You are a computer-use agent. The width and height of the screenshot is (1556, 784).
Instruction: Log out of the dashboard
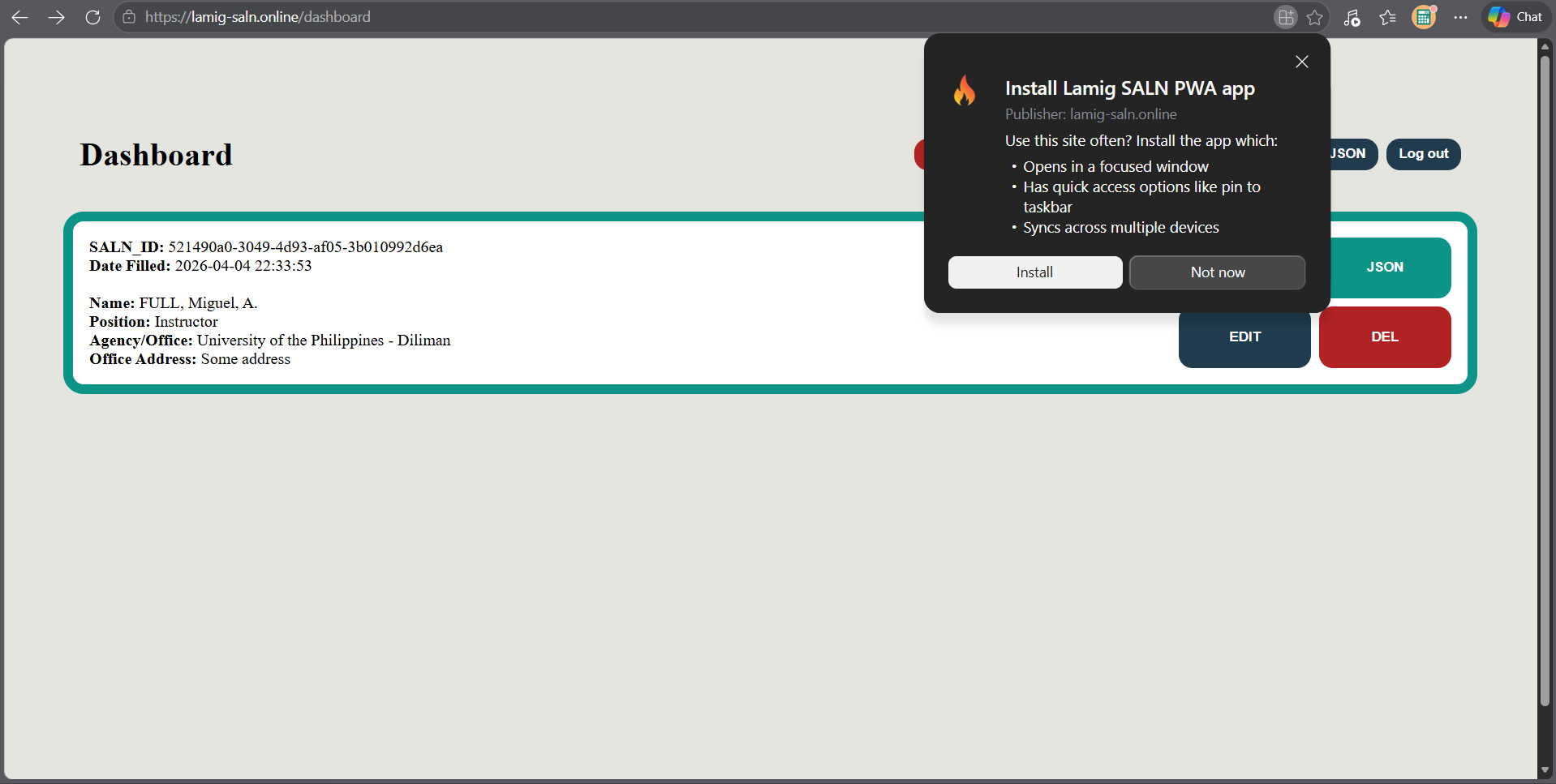(1423, 154)
